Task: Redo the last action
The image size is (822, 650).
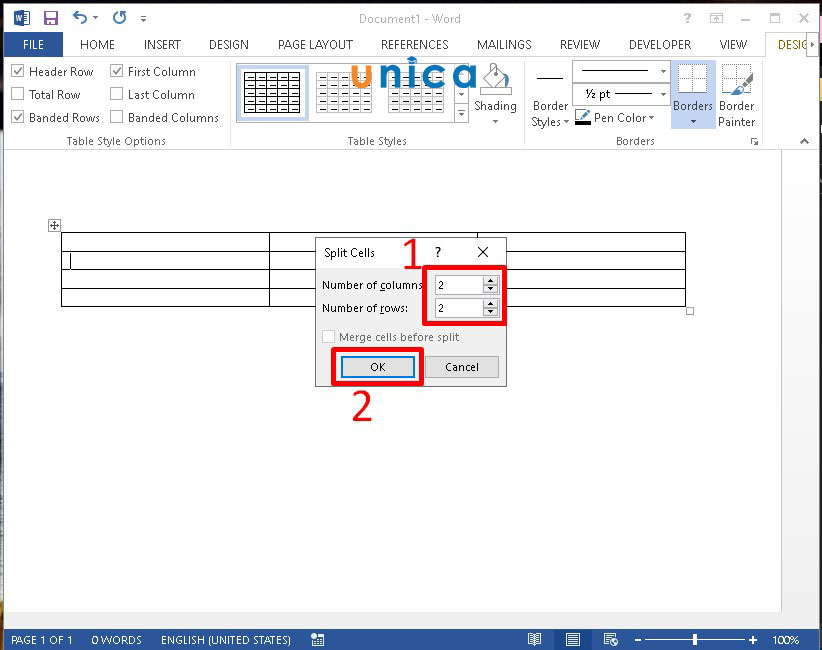Action: tap(120, 17)
